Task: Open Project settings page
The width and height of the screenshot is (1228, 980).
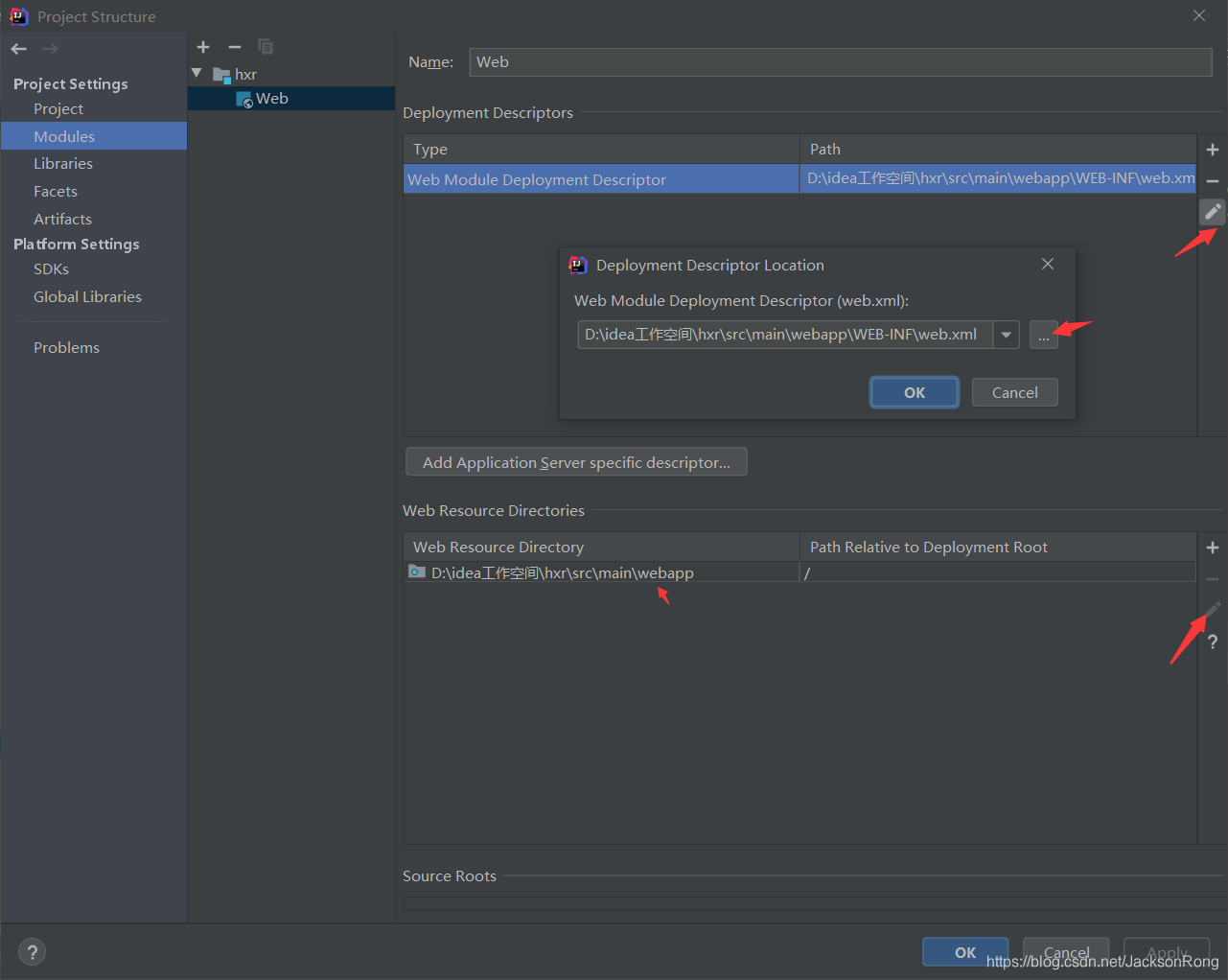Action: pyautogui.click(x=58, y=109)
